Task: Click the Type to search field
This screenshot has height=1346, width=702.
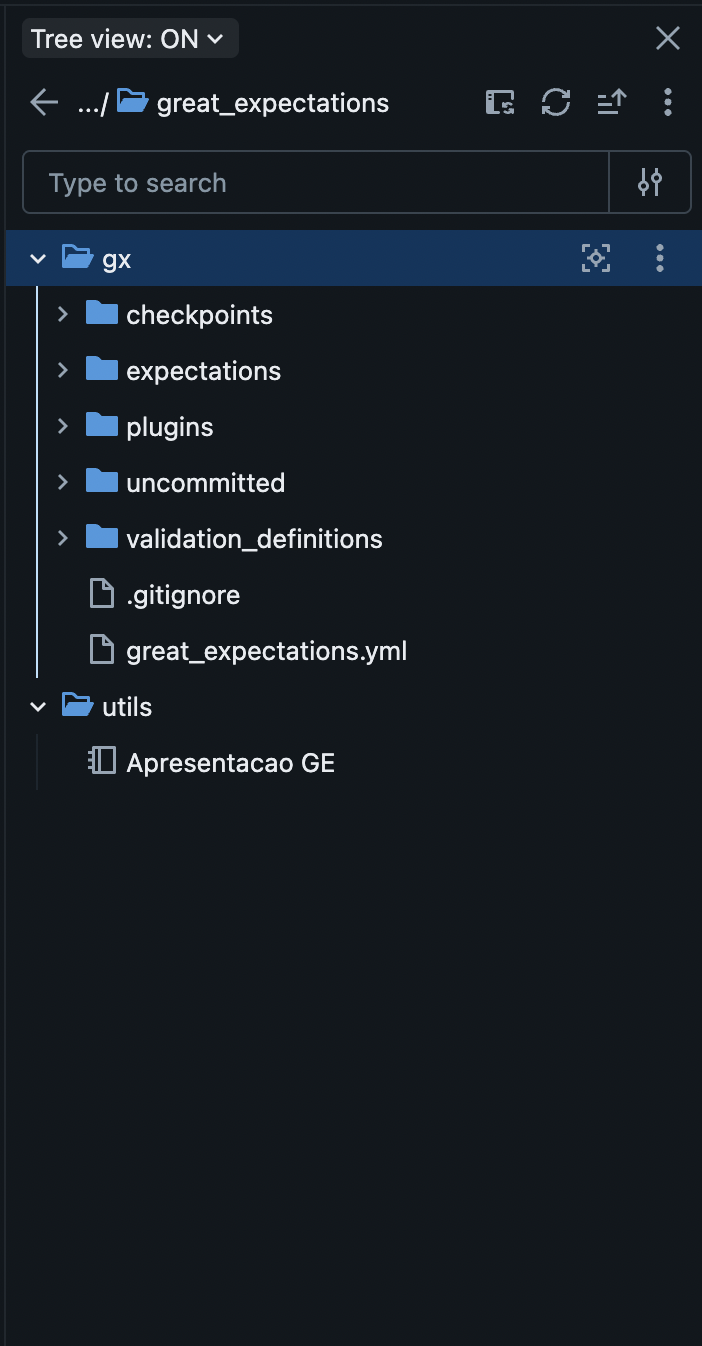Action: [x=316, y=182]
